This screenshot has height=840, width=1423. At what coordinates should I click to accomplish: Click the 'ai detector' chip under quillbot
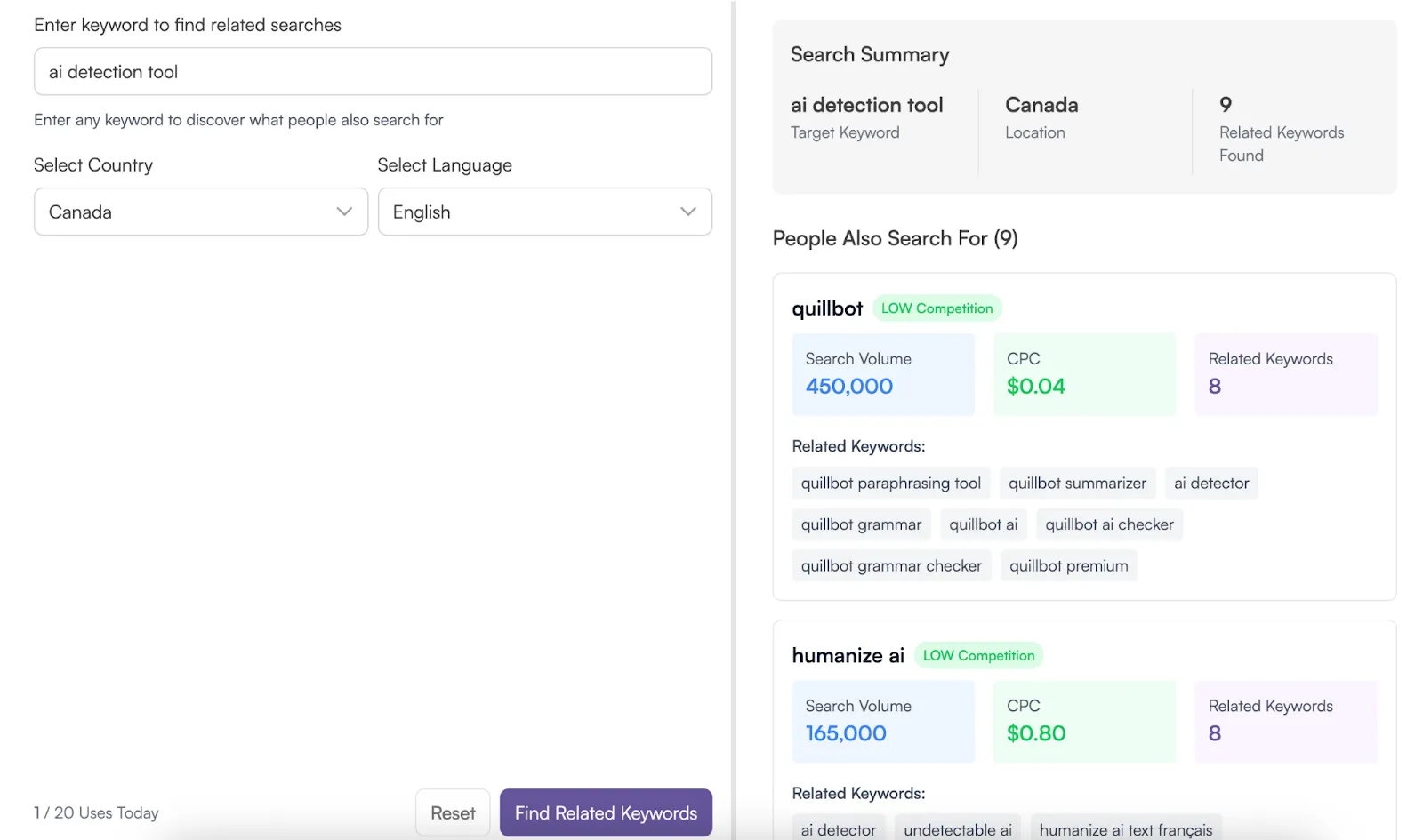point(1211,484)
